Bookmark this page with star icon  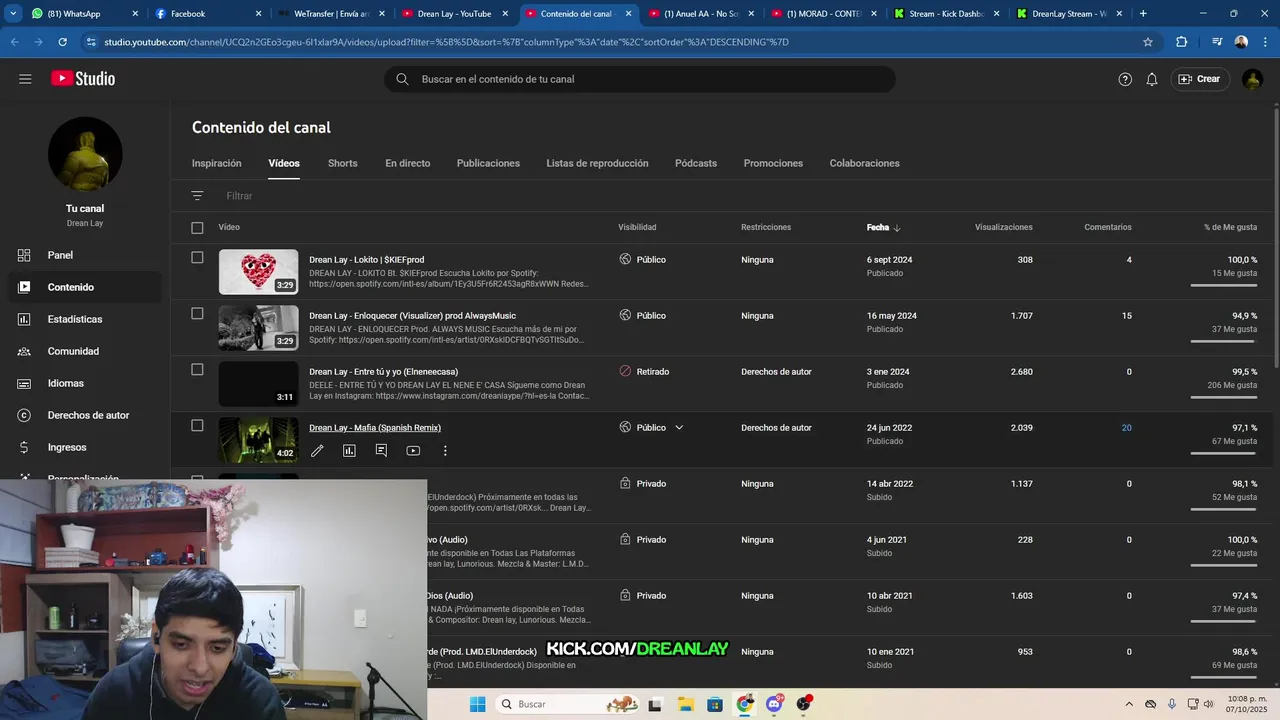1148,42
